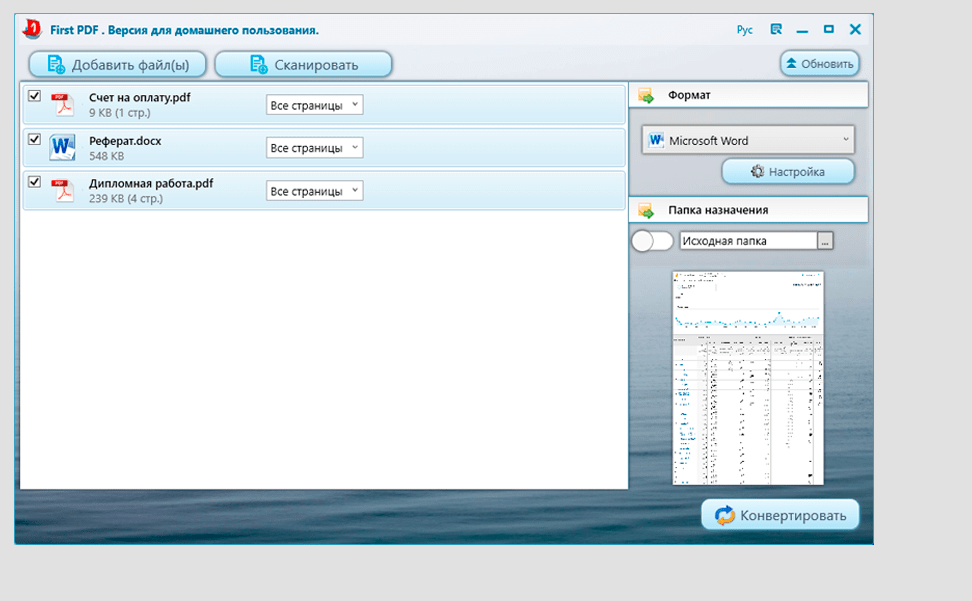Uncheck the Дипломная работа.pdf checkbox
Viewport: 972px width, 601px height.
[x=35, y=182]
